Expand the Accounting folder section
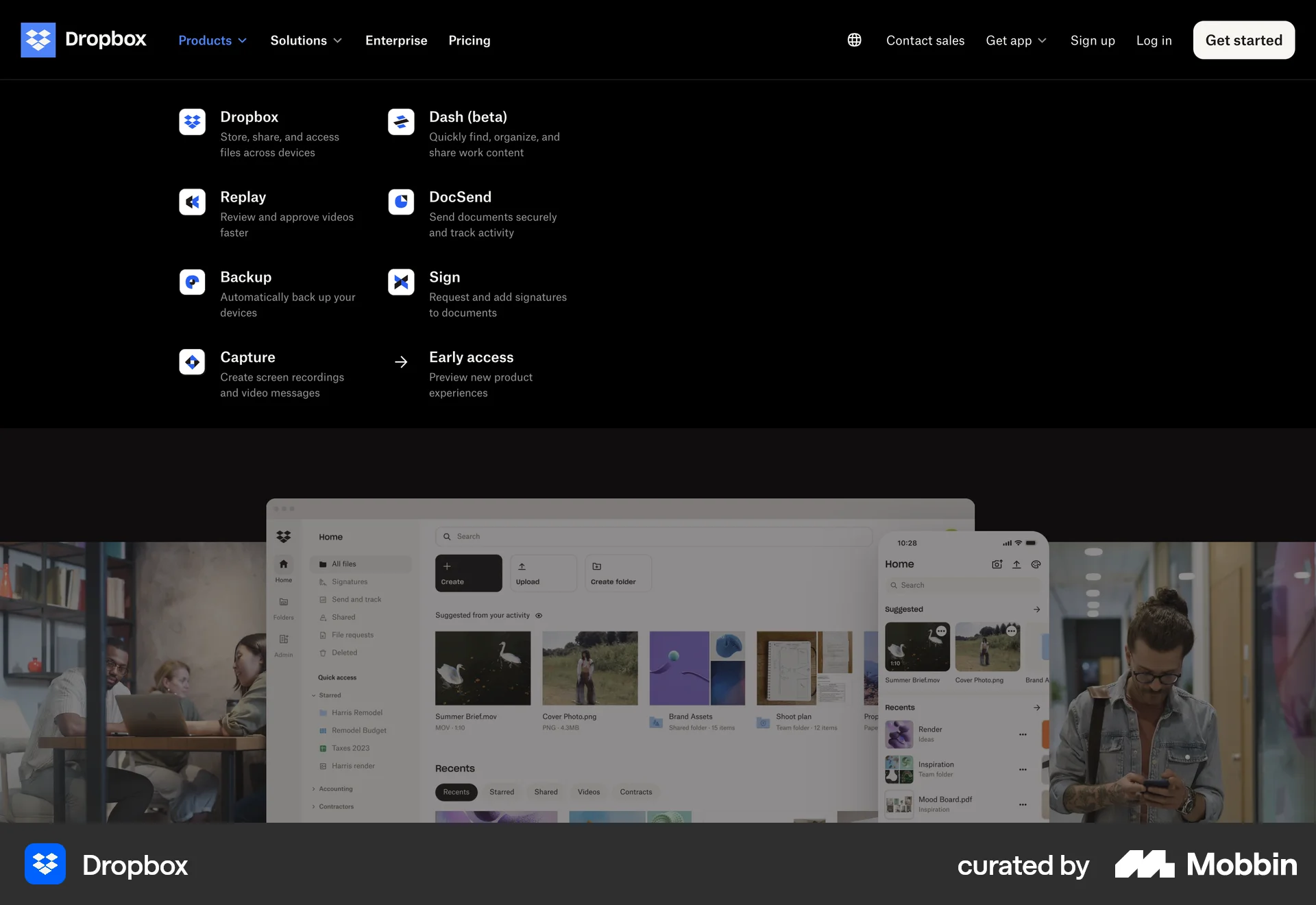The width and height of the screenshot is (1316, 905). click(x=314, y=788)
